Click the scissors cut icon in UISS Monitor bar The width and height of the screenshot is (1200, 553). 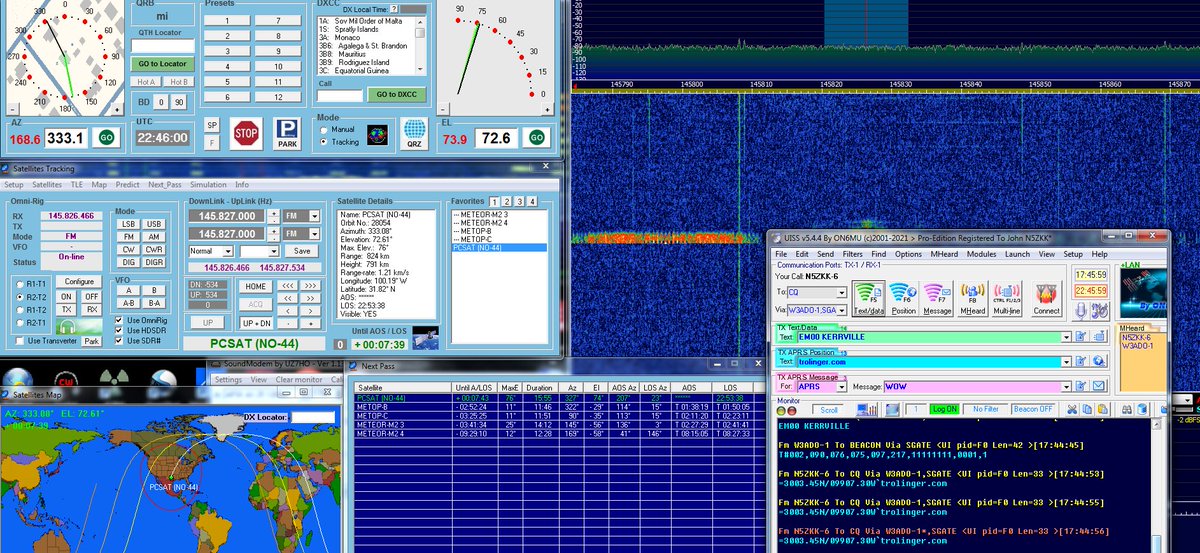(x=1072, y=409)
